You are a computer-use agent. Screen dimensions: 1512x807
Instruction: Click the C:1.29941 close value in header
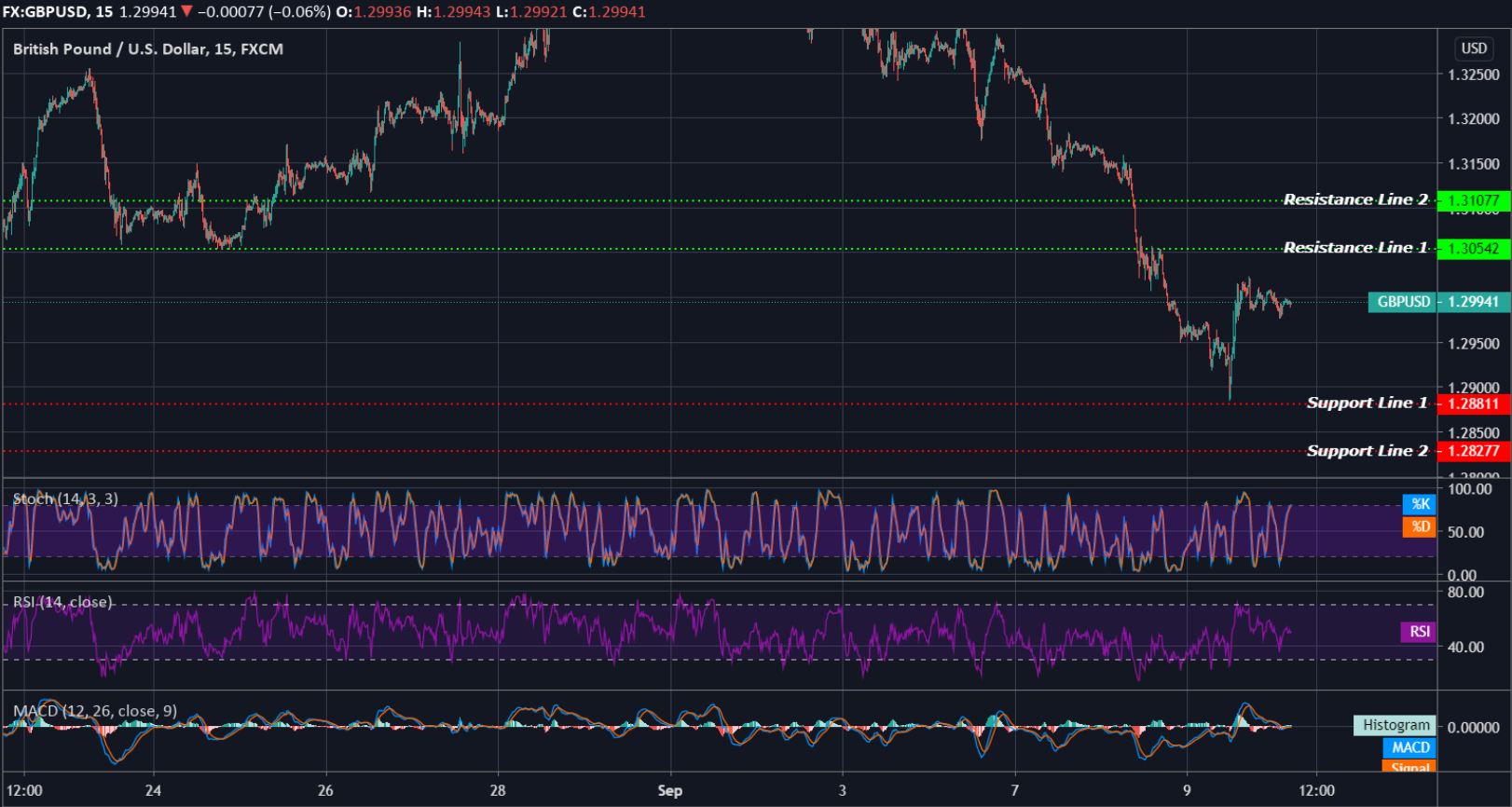[609, 12]
